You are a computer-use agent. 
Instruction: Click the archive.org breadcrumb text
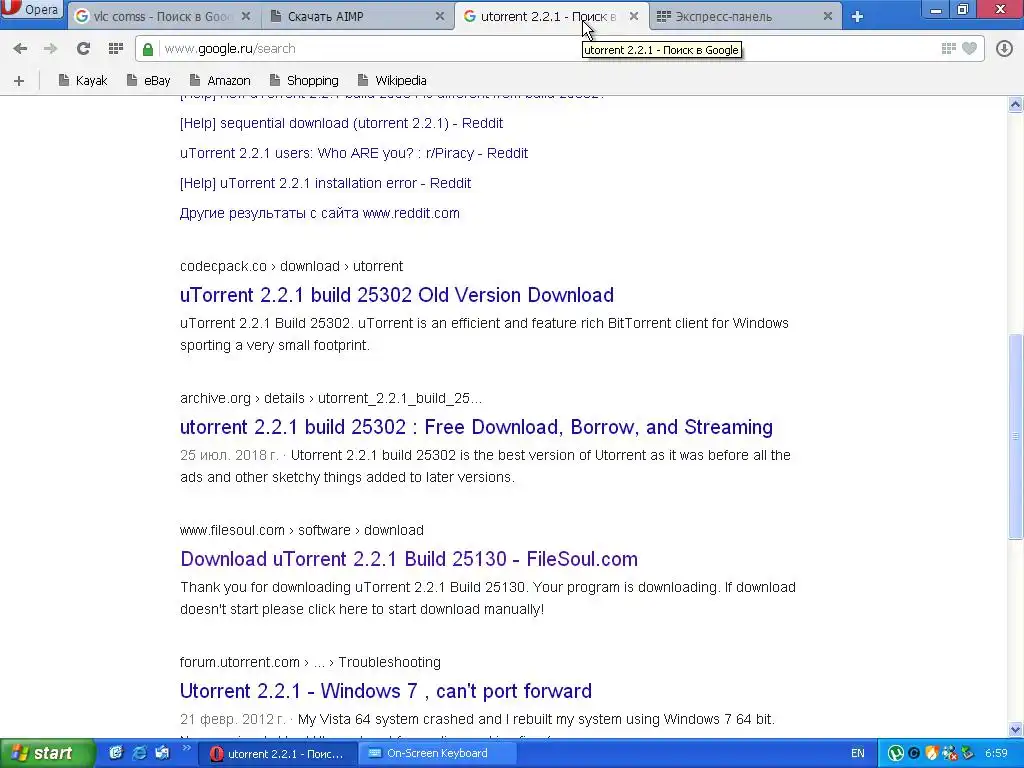[x=331, y=398]
